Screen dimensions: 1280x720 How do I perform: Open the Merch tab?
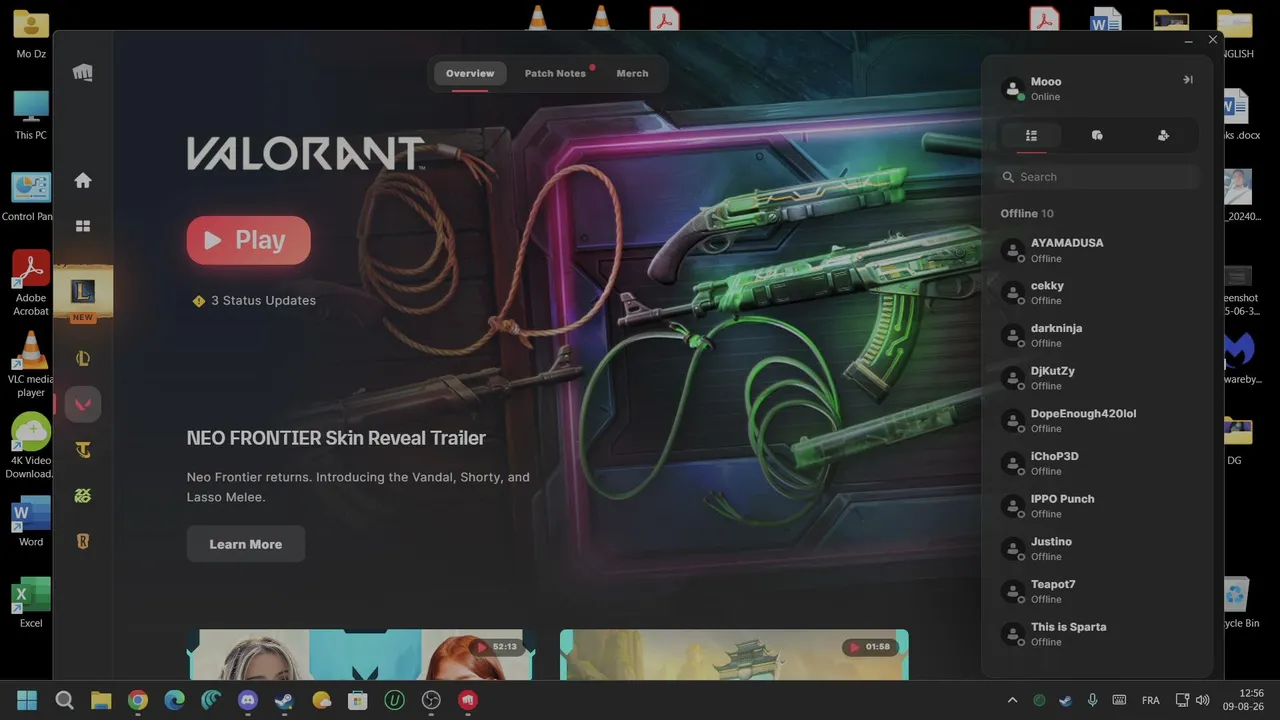coord(632,73)
